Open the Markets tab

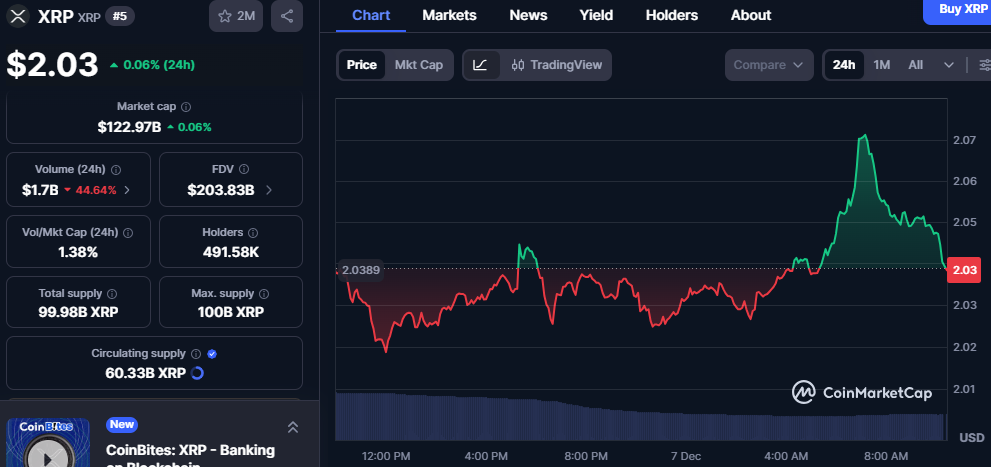tap(449, 15)
